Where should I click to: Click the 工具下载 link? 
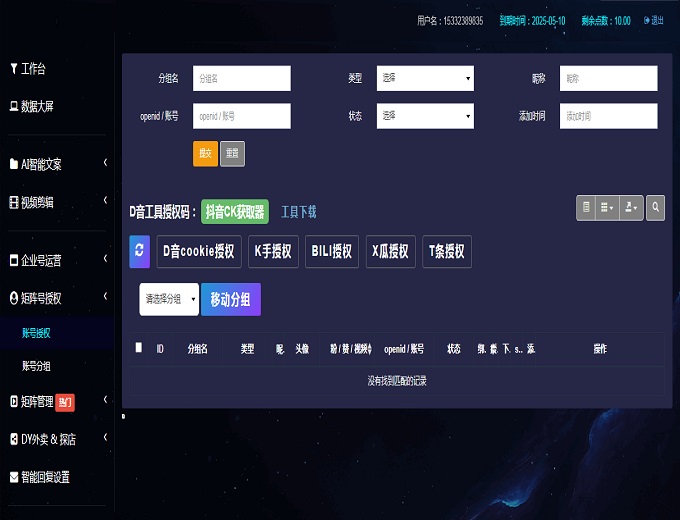[x=298, y=212]
